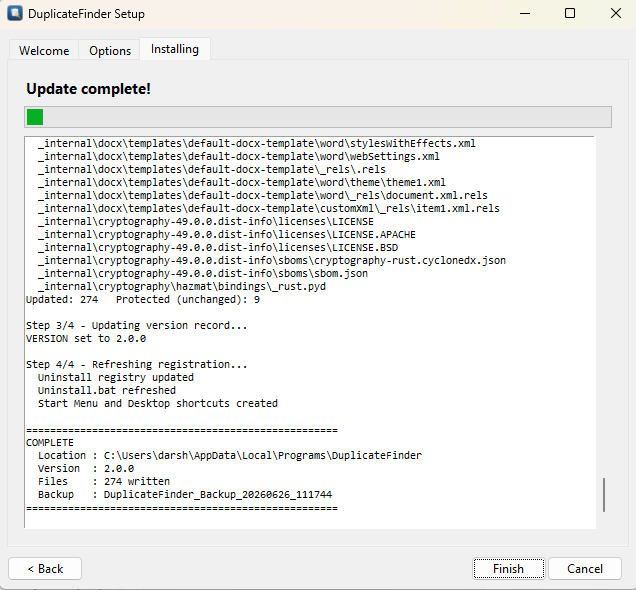Click the licenses\LICENSE log line
636x590 pixels.
pos(206,221)
